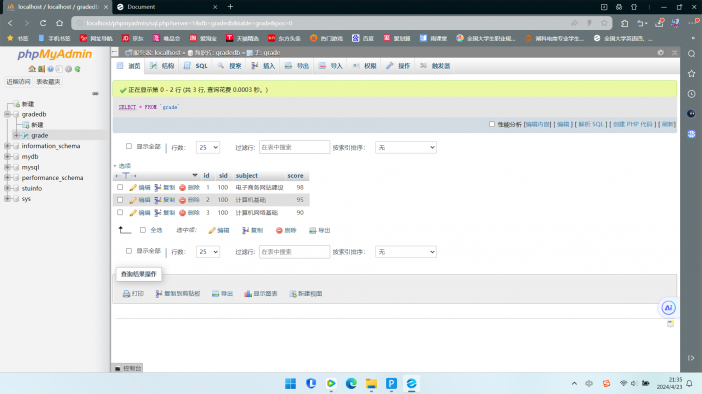Toggle the bottom show-all checkbox
The height and width of the screenshot is (394, 702).
click(x=129, y=251)
